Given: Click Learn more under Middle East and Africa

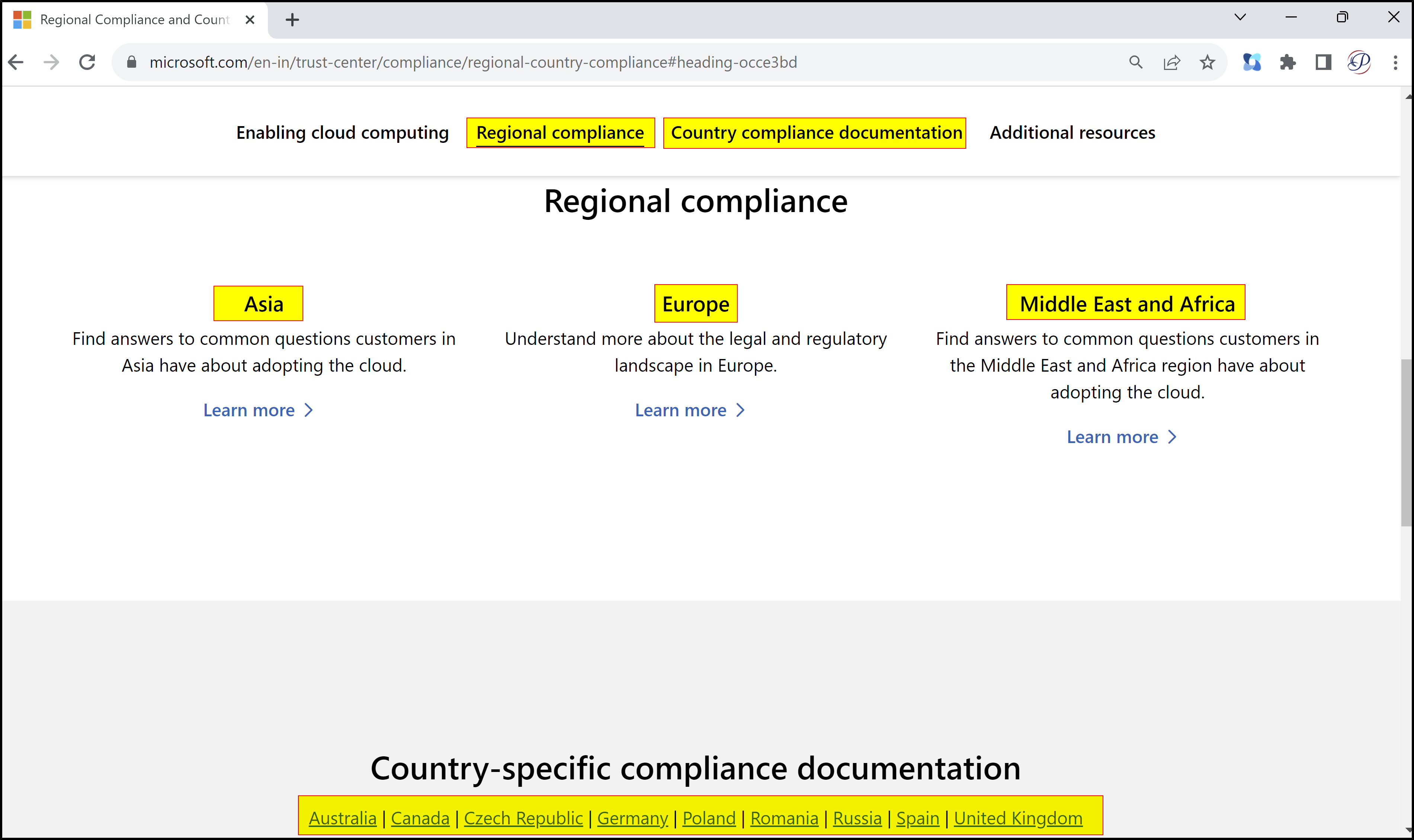Looking at the screenshot, I should click(1122, 437).
